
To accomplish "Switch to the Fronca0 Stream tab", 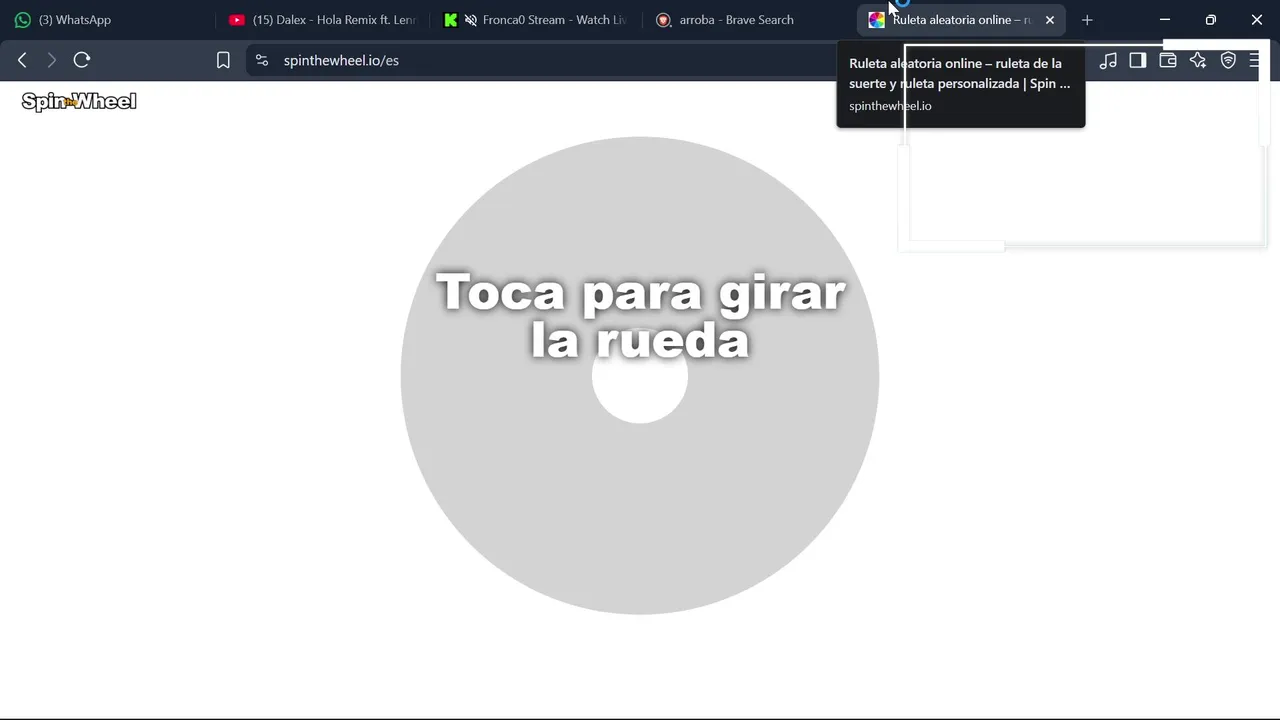I will 536,20.
